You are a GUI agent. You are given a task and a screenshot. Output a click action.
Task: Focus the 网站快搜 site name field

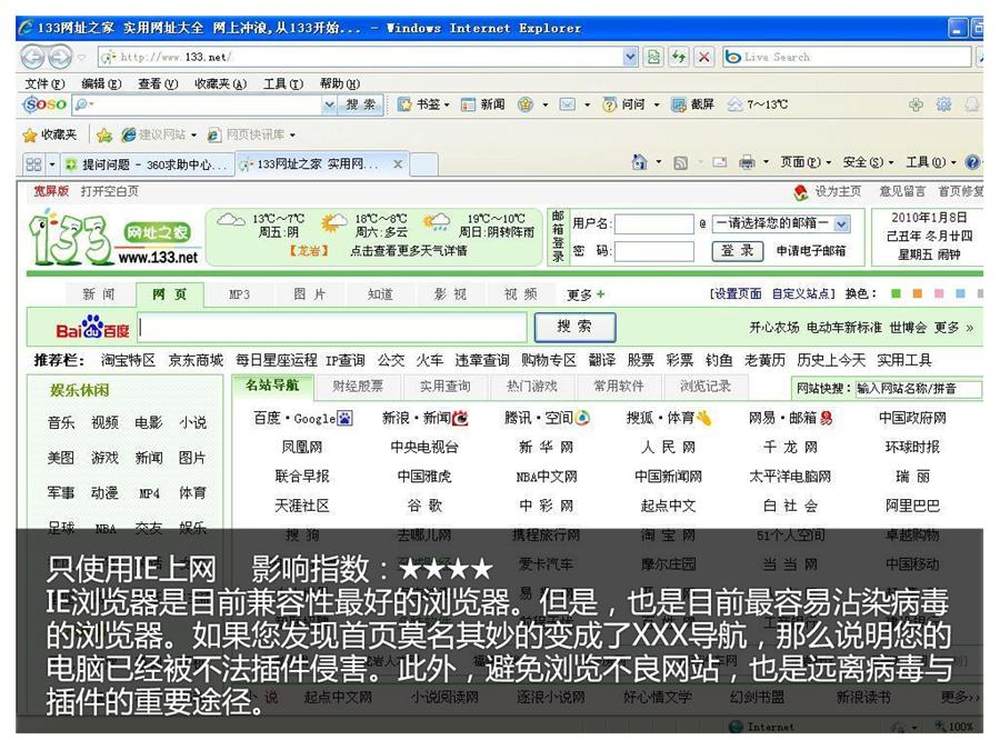pos(918,388)
